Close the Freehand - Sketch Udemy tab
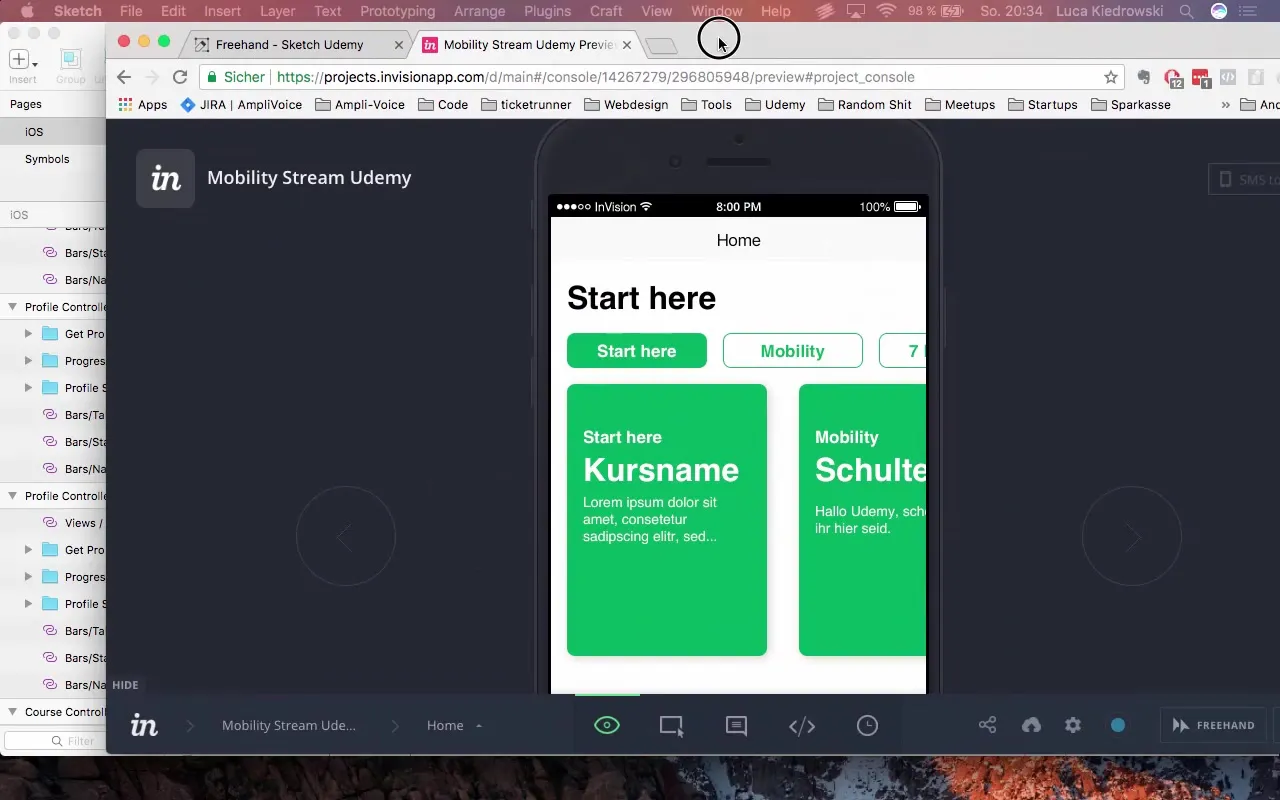The image size is (1280, 800). point(399,45)
